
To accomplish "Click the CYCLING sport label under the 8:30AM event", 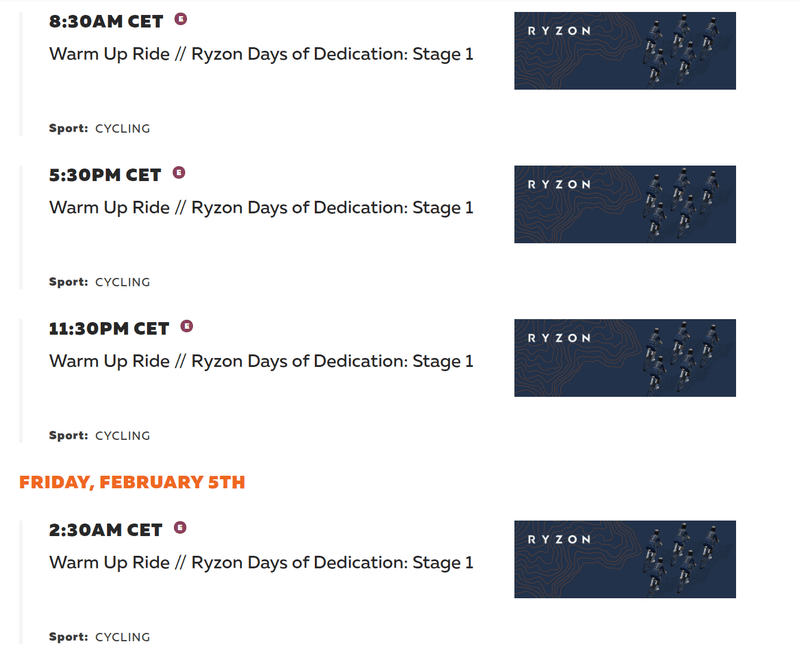I will [x=122, y=129].
